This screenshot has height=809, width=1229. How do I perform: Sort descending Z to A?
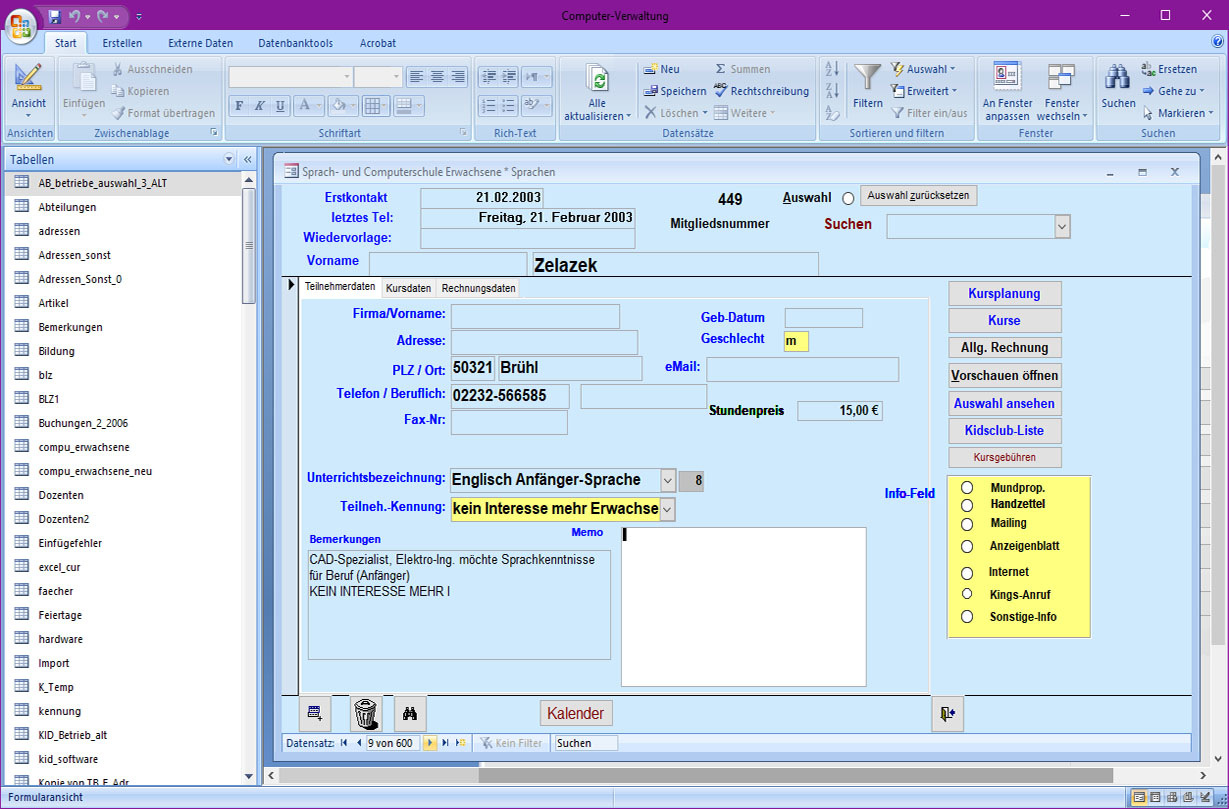[832, 91]
